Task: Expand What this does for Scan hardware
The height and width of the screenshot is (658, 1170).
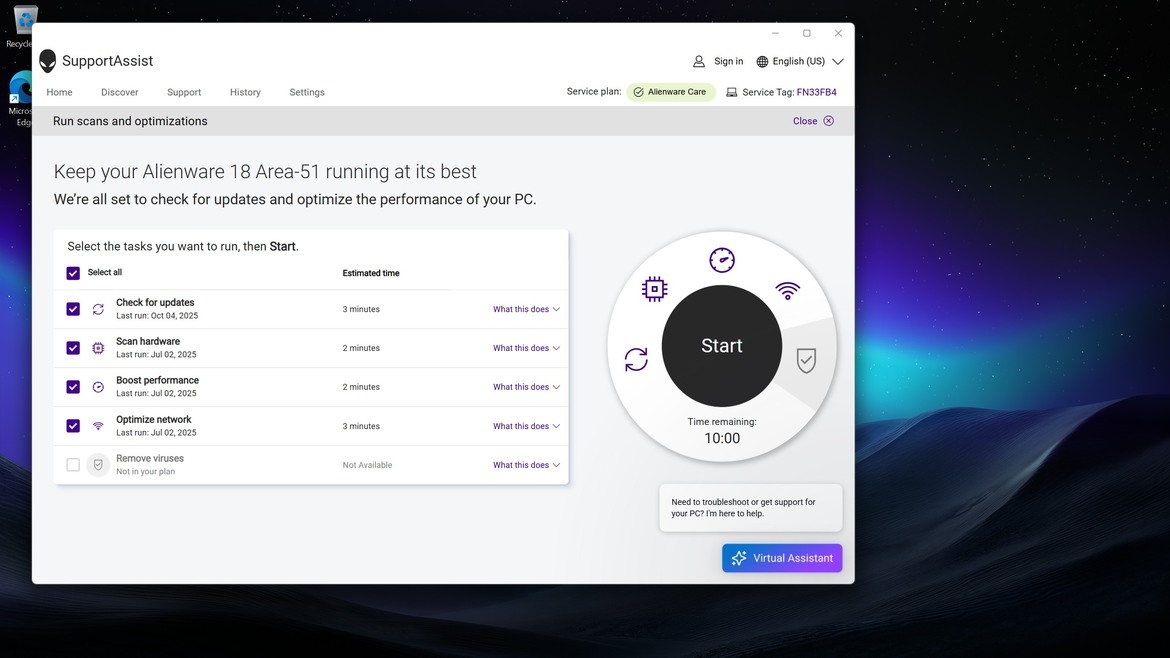Action: [x=526, y=348]
